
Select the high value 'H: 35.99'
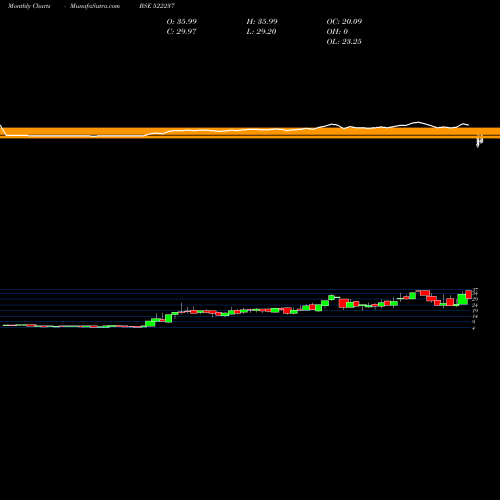(262, 21)
